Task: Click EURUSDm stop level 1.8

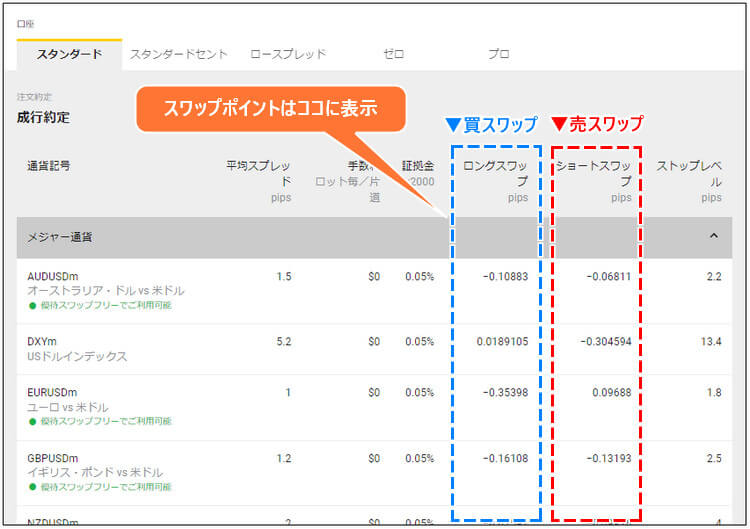Action: 714,392
